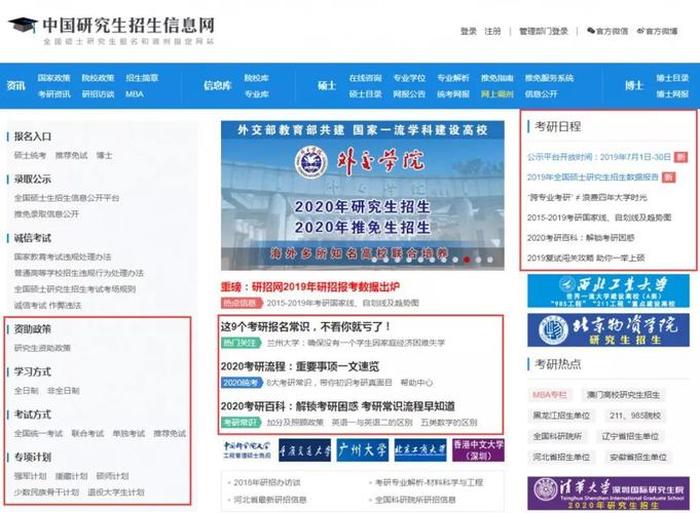Select 在线咨询 in navigation bar

tap(365, 78)
